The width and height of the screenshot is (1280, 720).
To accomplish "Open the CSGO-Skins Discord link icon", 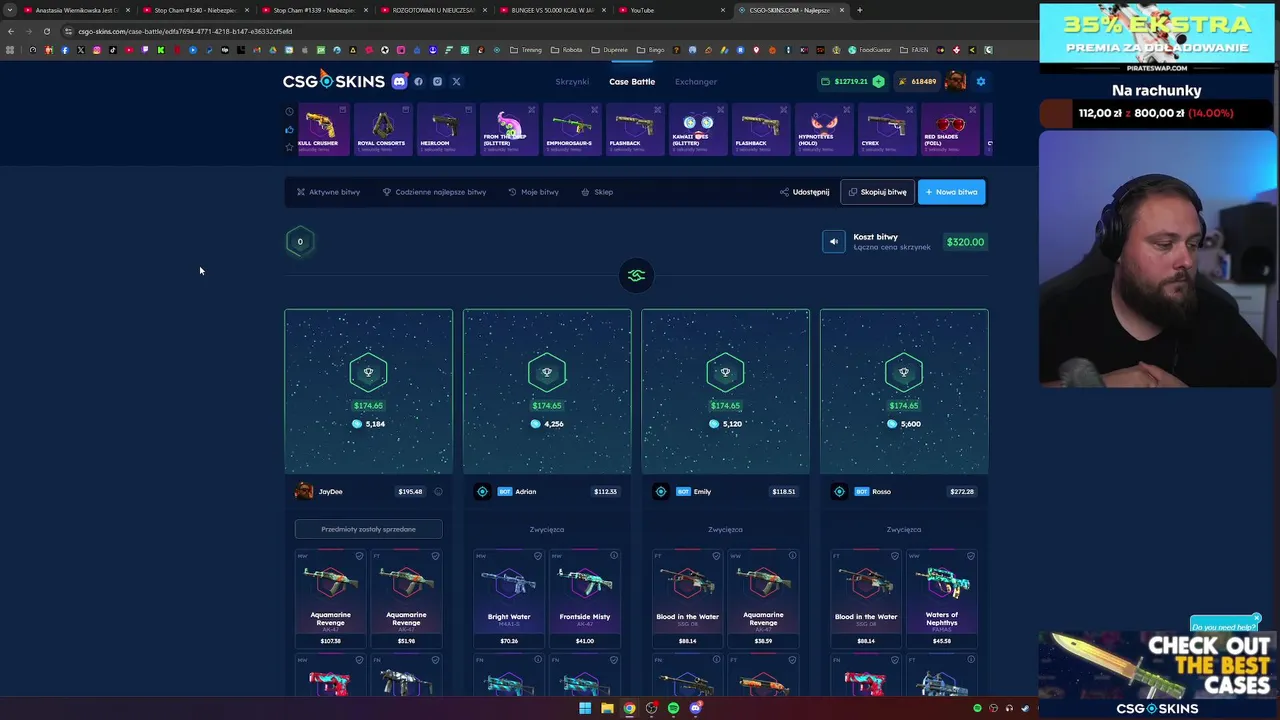I will [399, 82].
